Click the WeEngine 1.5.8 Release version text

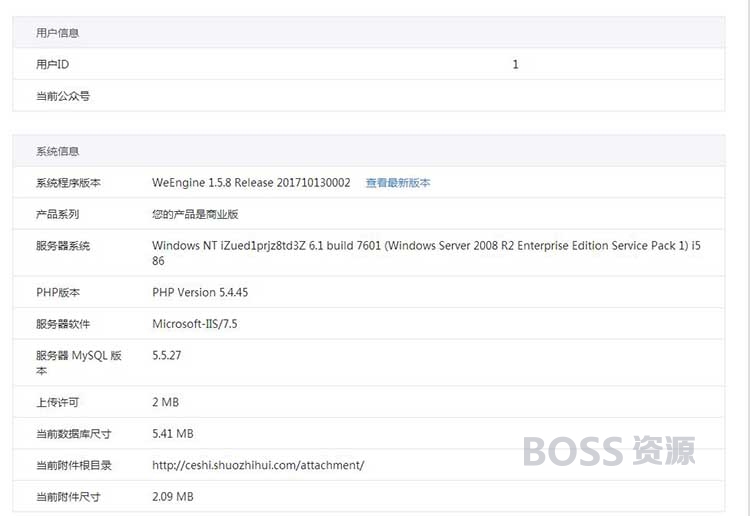coord(251,183)
